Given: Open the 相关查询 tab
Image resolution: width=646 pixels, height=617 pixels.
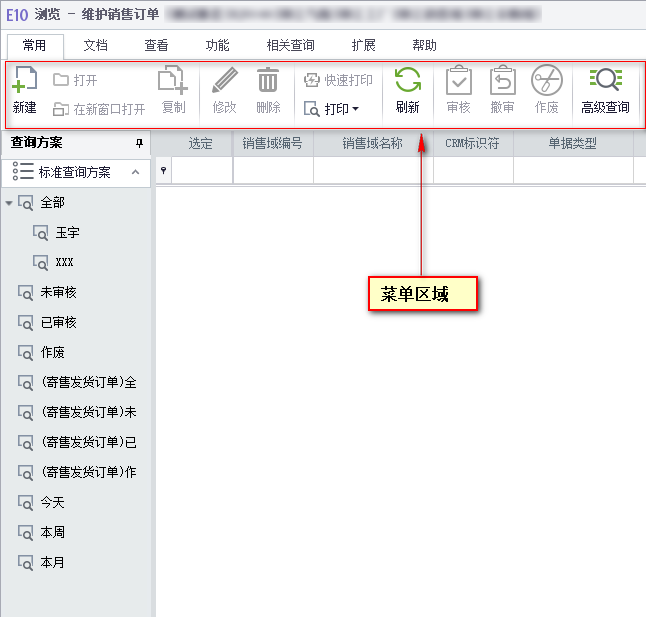Looking at the screenshot, I should 290,46.
